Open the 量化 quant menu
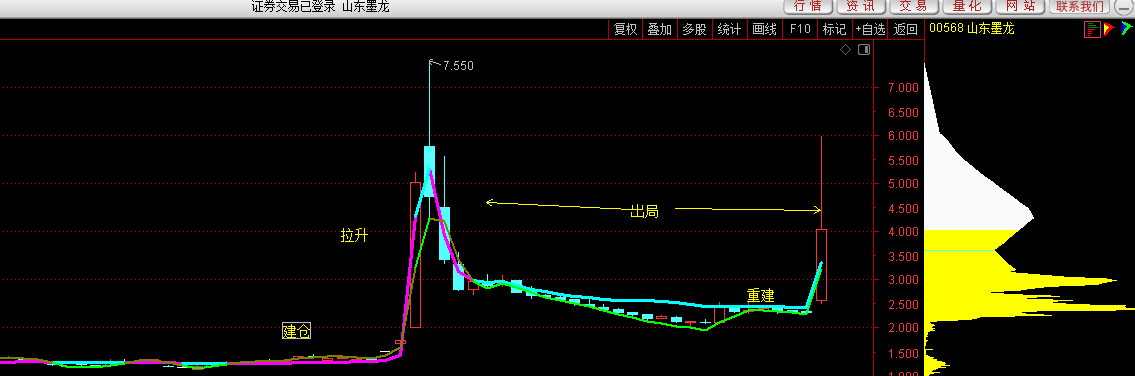 point(966,7)
